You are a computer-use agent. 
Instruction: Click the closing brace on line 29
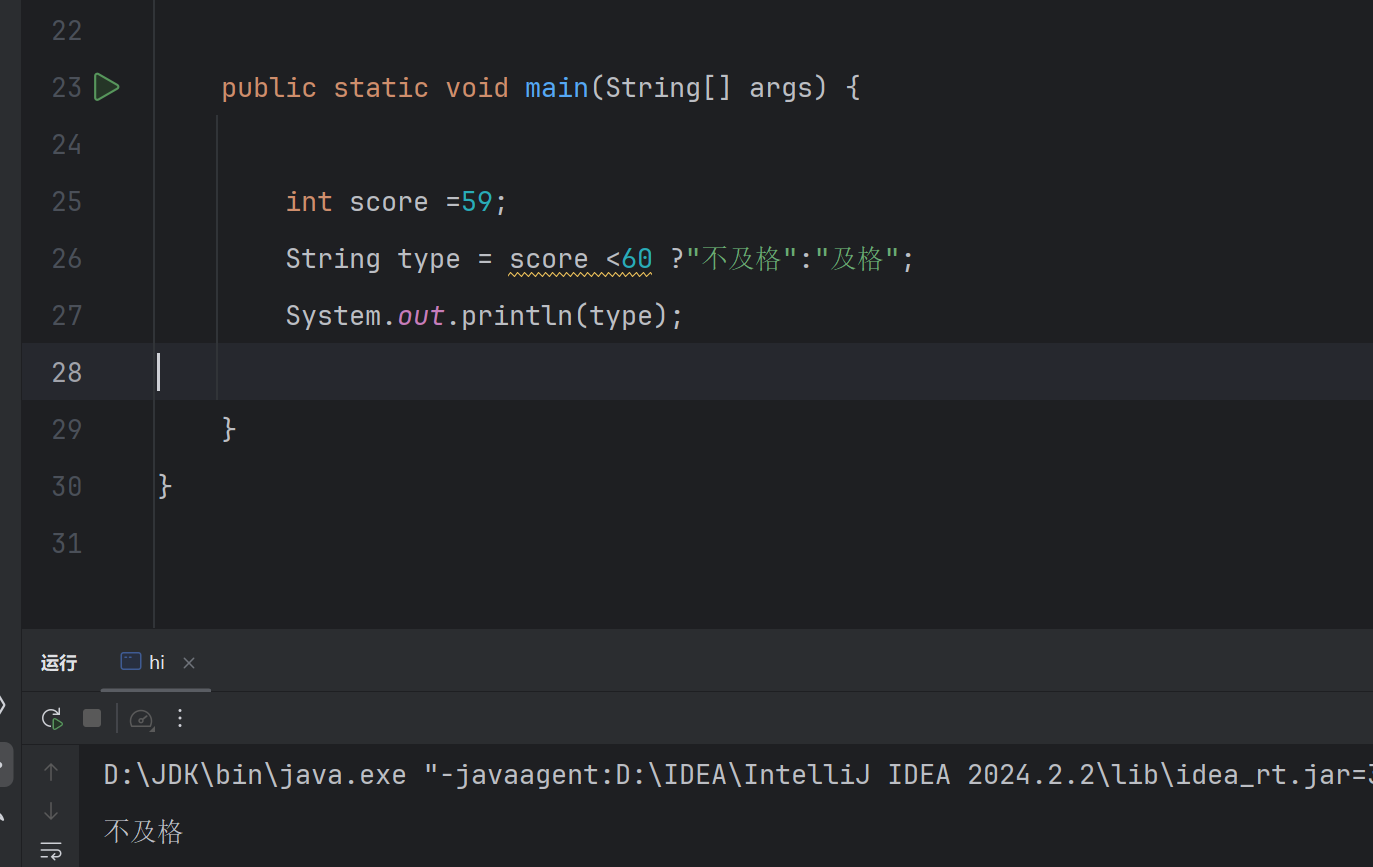click(229, 430)
